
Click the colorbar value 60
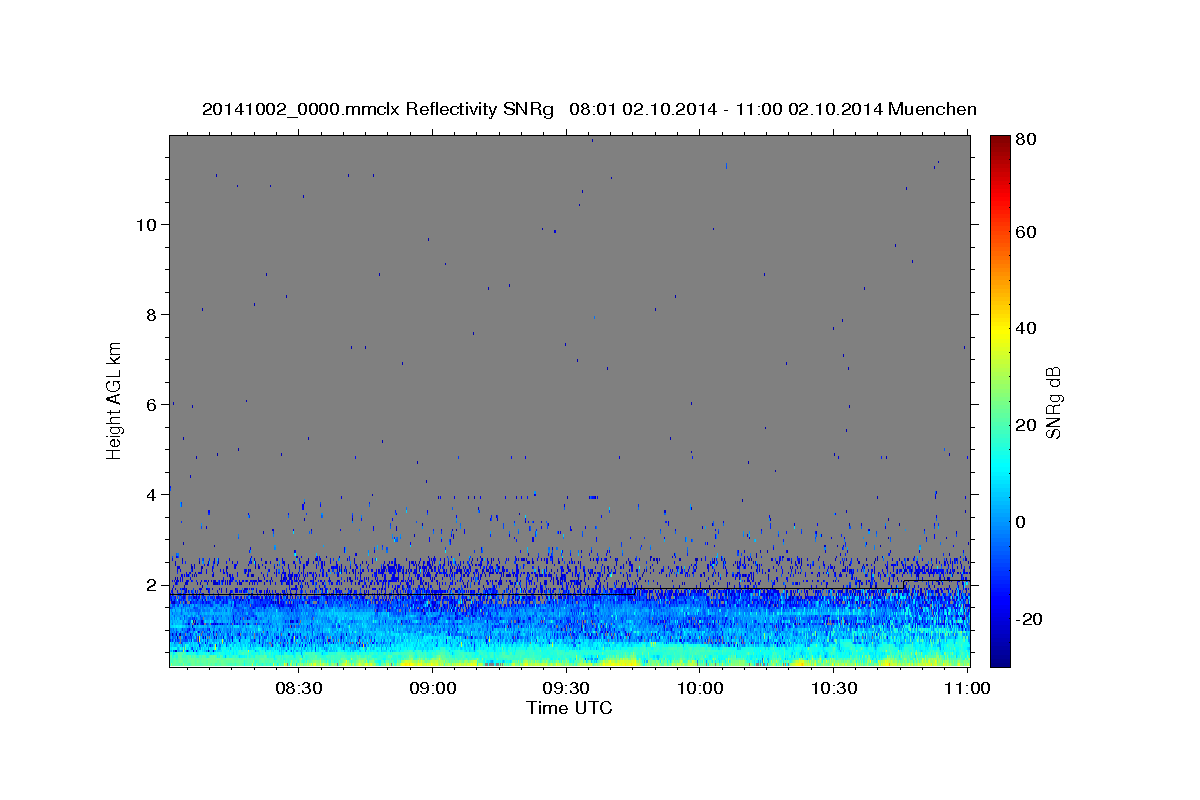coord(1027,232)
